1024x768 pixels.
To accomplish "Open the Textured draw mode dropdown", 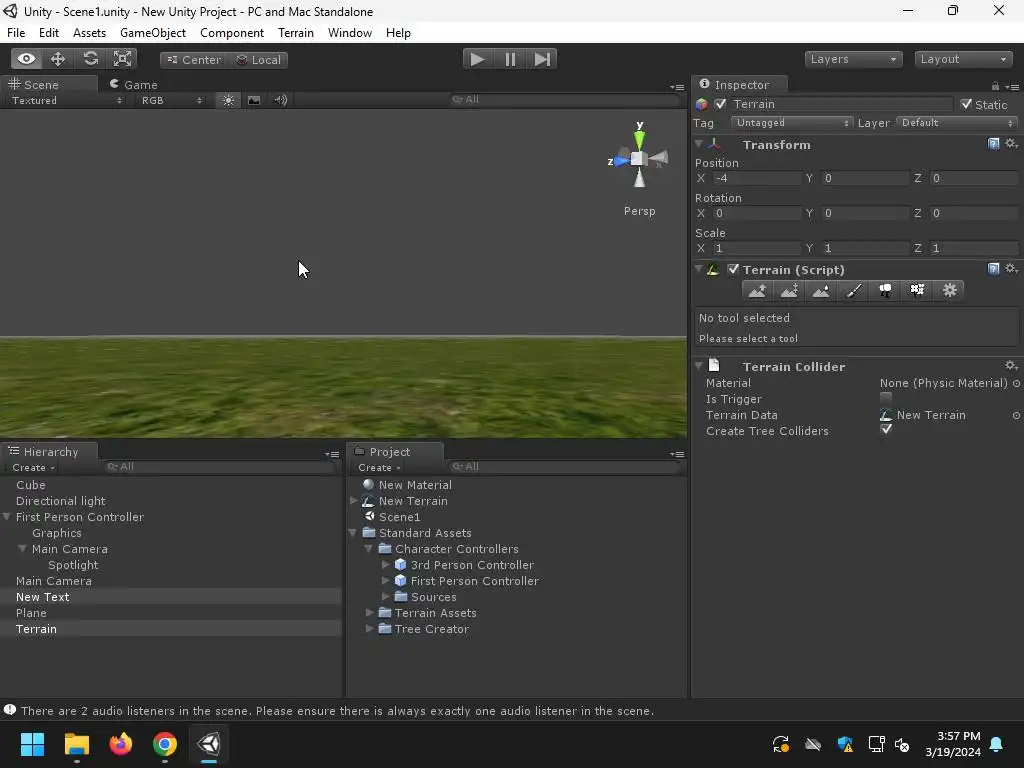I will (x=67, y=100).
